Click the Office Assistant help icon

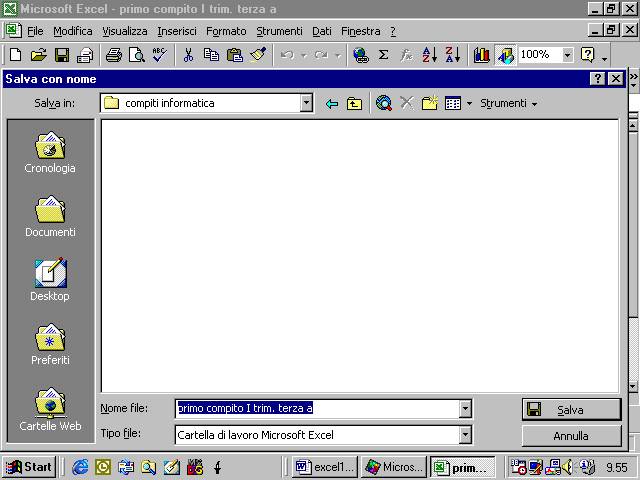click(587, 54)
